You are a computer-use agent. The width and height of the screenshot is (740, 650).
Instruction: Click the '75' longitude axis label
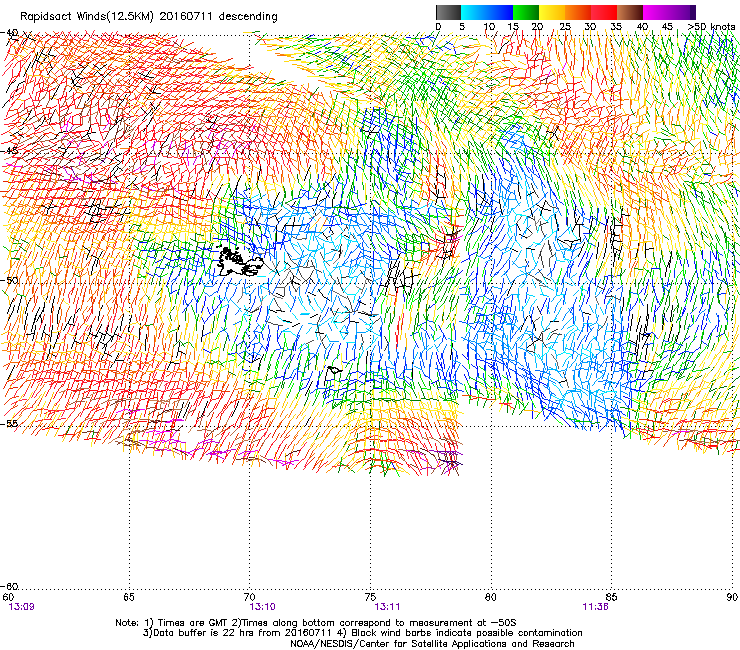[x=370, y=597]
